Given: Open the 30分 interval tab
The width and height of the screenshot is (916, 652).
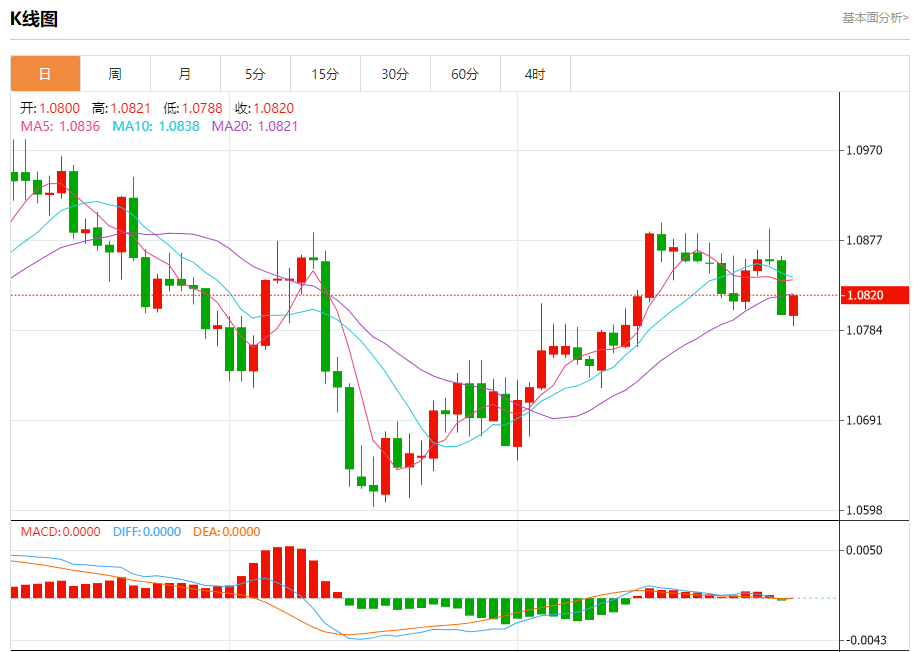Looking at the screenshot, I should click(x=395, y=74).
